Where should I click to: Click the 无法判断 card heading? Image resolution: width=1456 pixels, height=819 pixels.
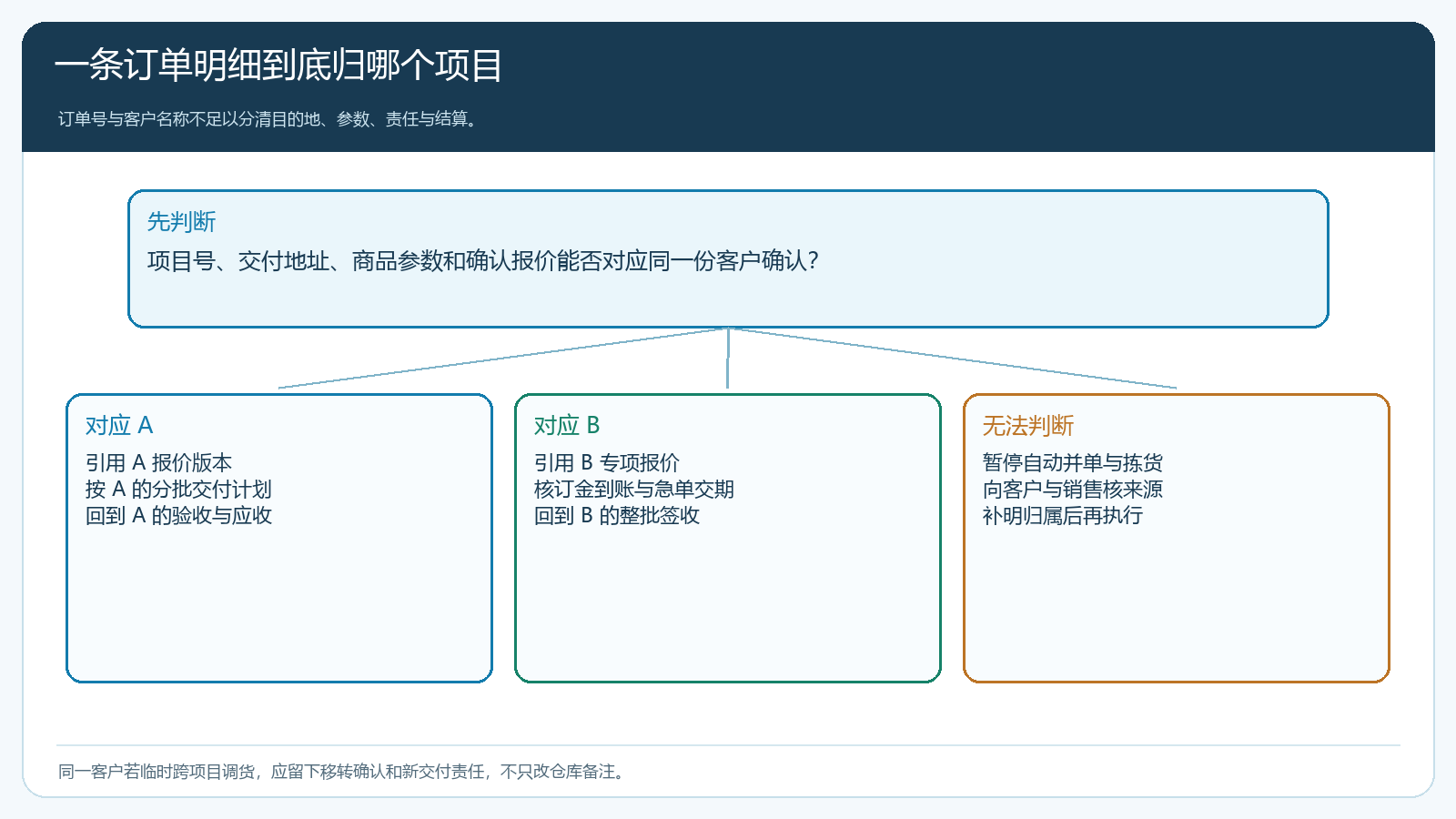pyautogui.click(x=1028, y=425)
